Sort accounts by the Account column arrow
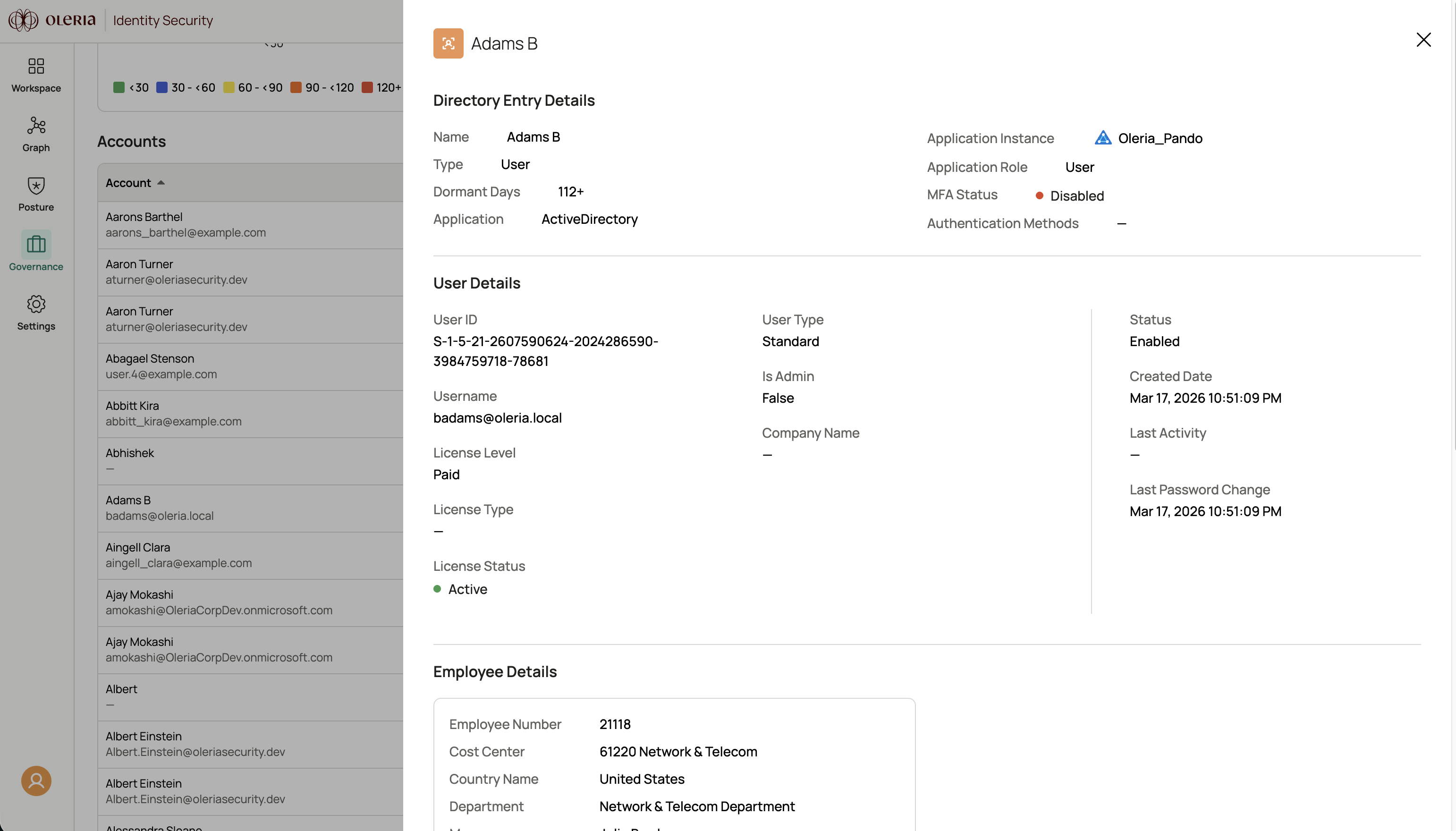Screen dimensions: 1456x831 161,183
